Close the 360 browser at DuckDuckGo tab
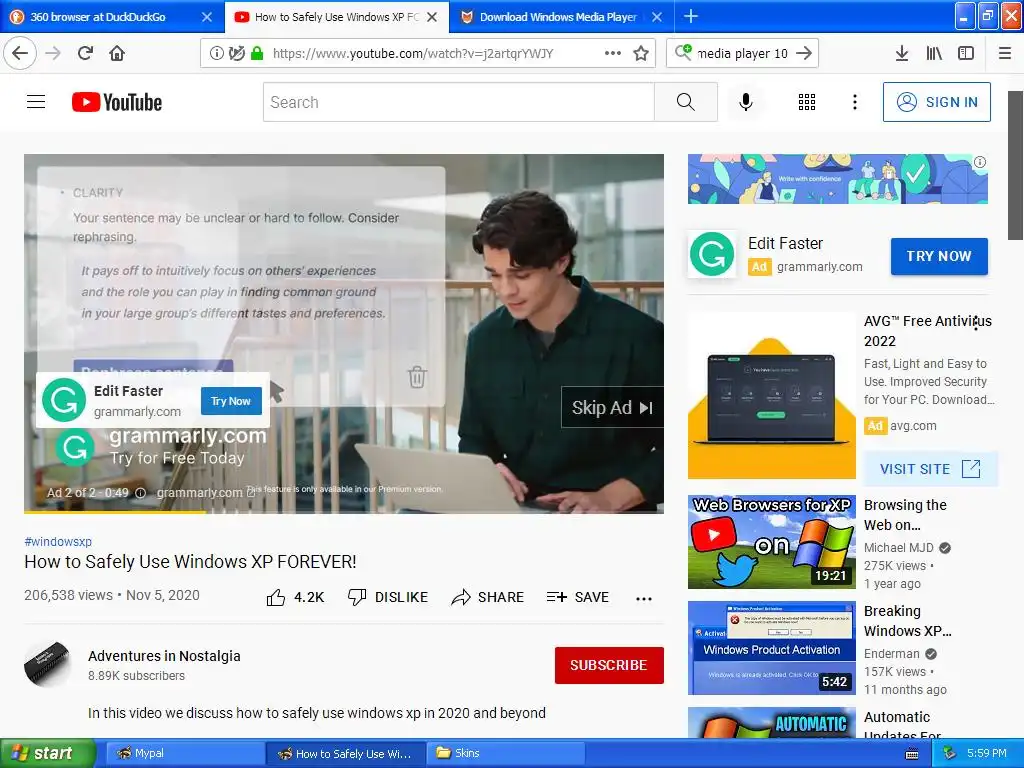The height and width of the screenshot is (768, 1024). click(207, 17)
